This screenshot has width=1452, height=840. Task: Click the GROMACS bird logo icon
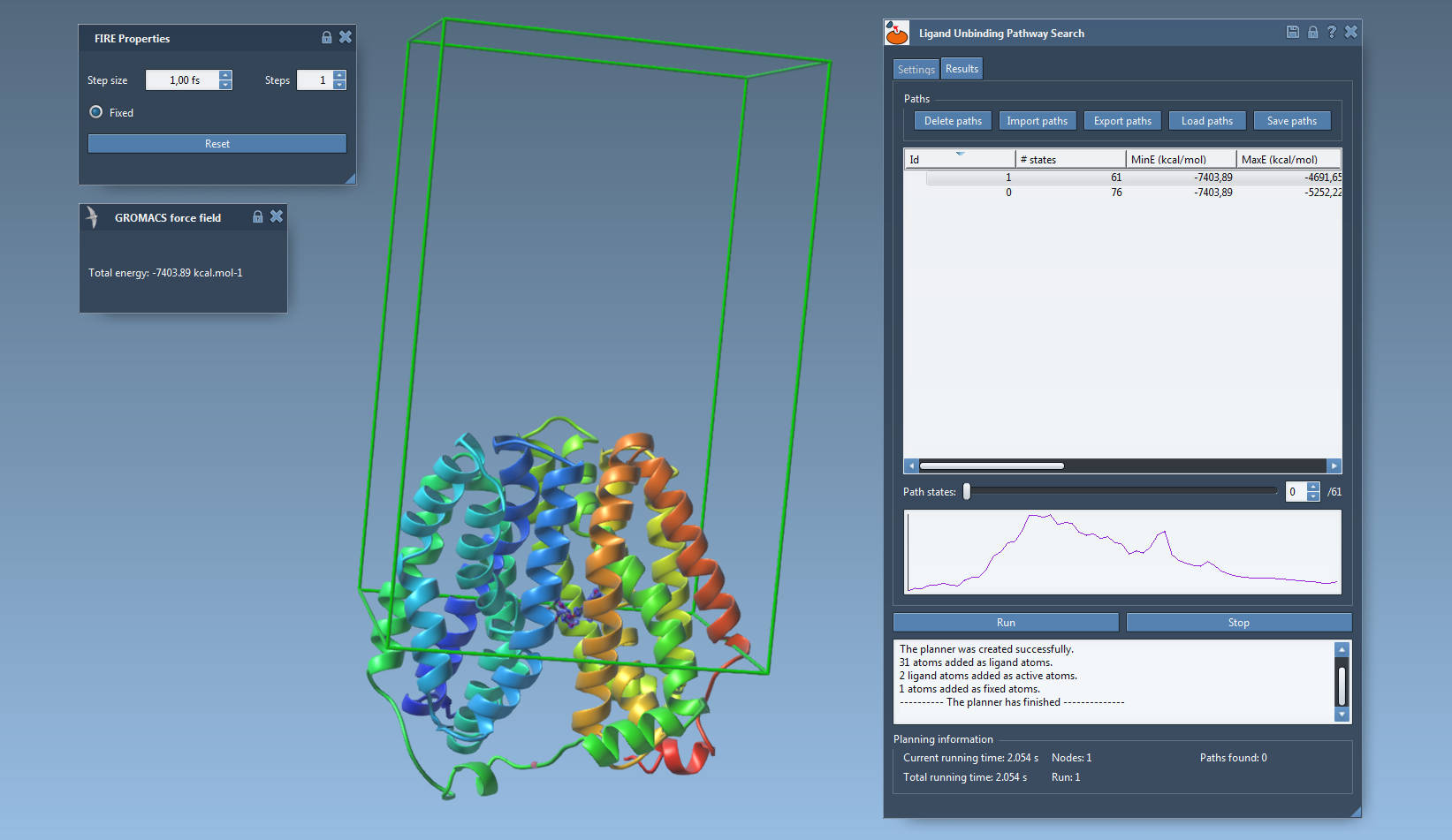tap(92, 217)
